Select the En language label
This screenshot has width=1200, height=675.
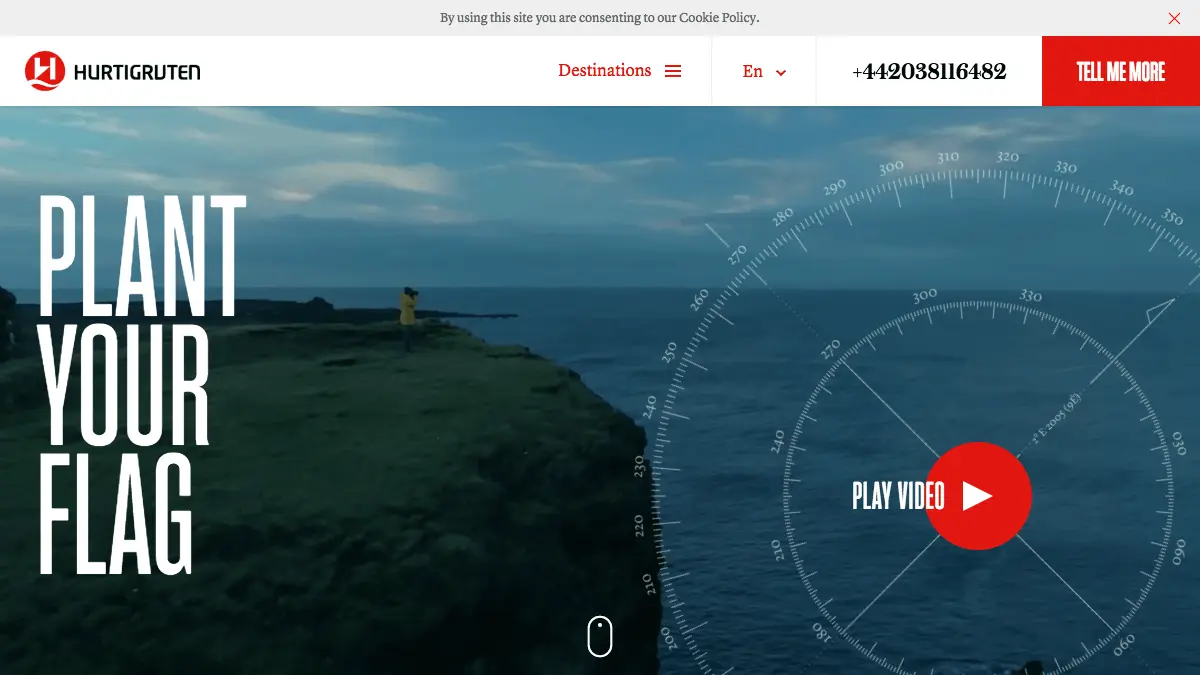point(753,71)
